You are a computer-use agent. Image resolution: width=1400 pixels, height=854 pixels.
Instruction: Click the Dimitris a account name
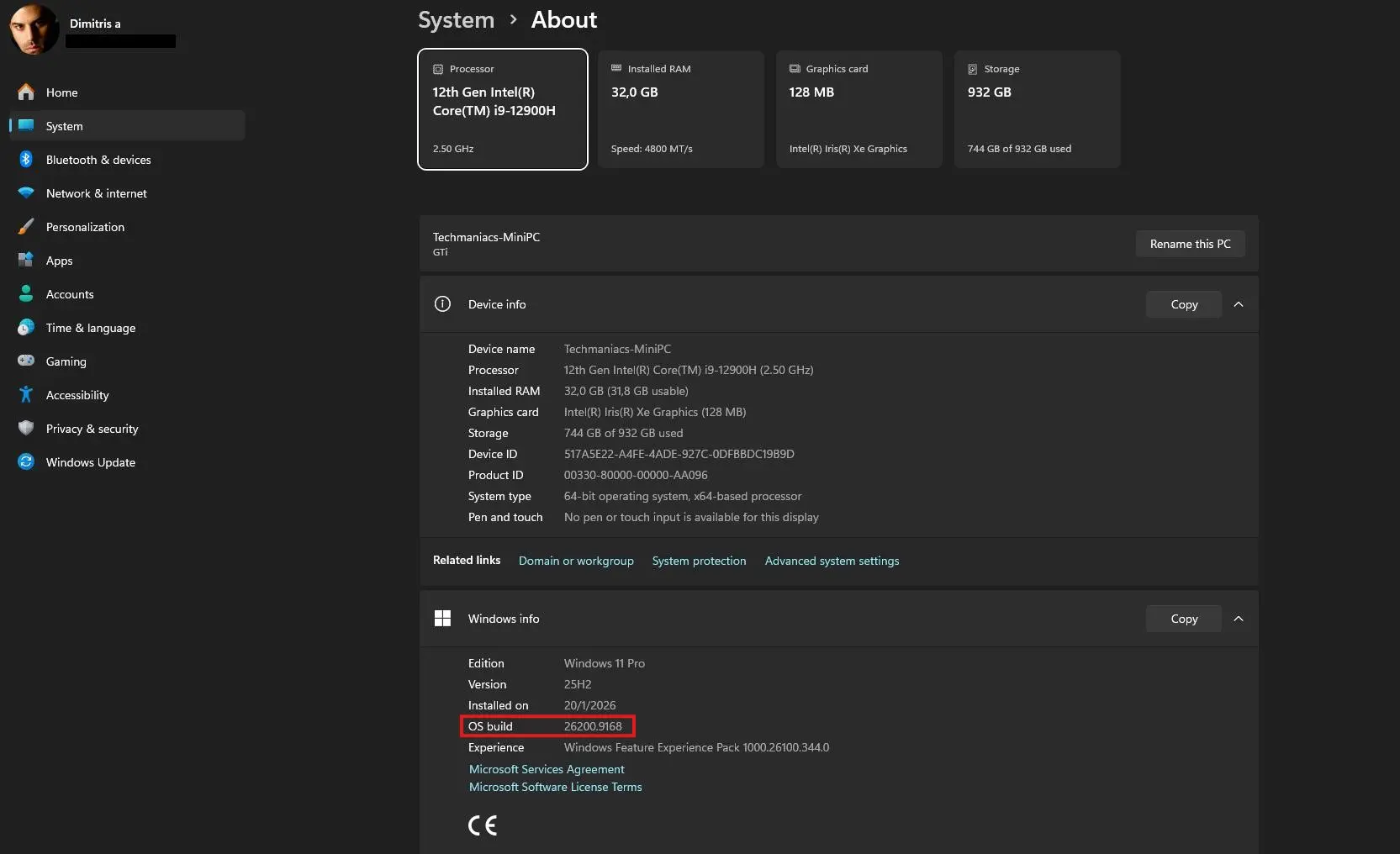point(95,24)
